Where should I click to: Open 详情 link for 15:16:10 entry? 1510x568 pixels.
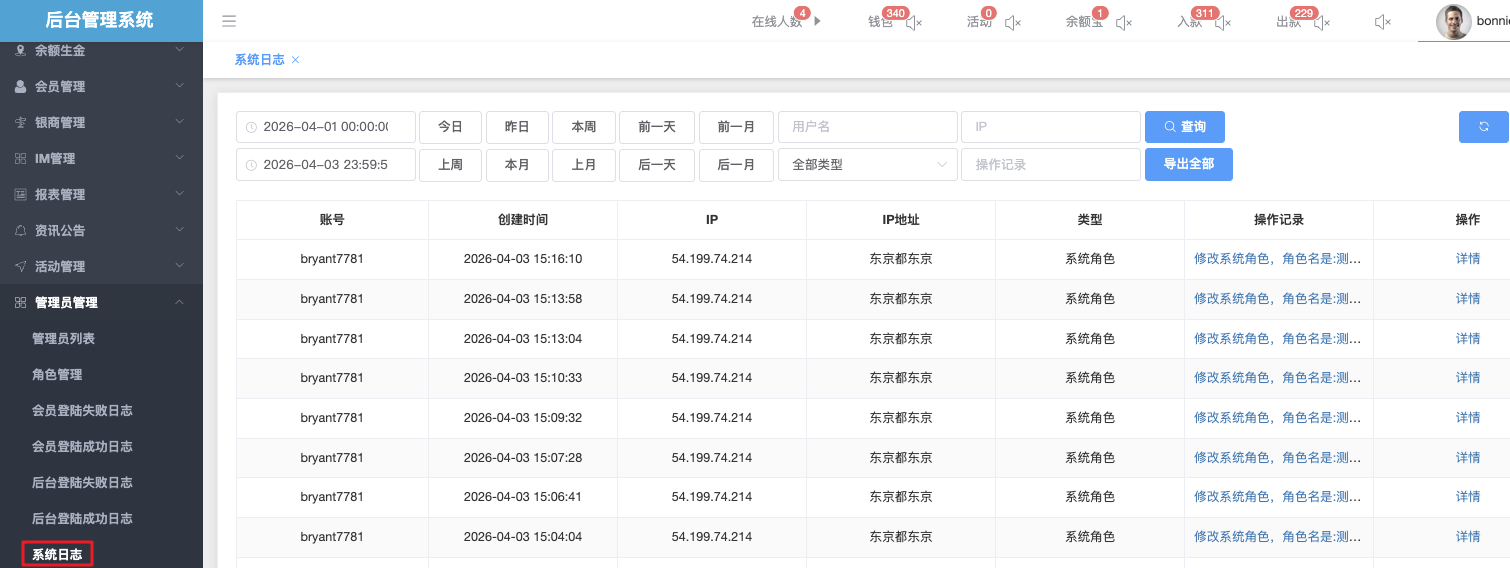pyautogui.click(x=1467, y=259)
